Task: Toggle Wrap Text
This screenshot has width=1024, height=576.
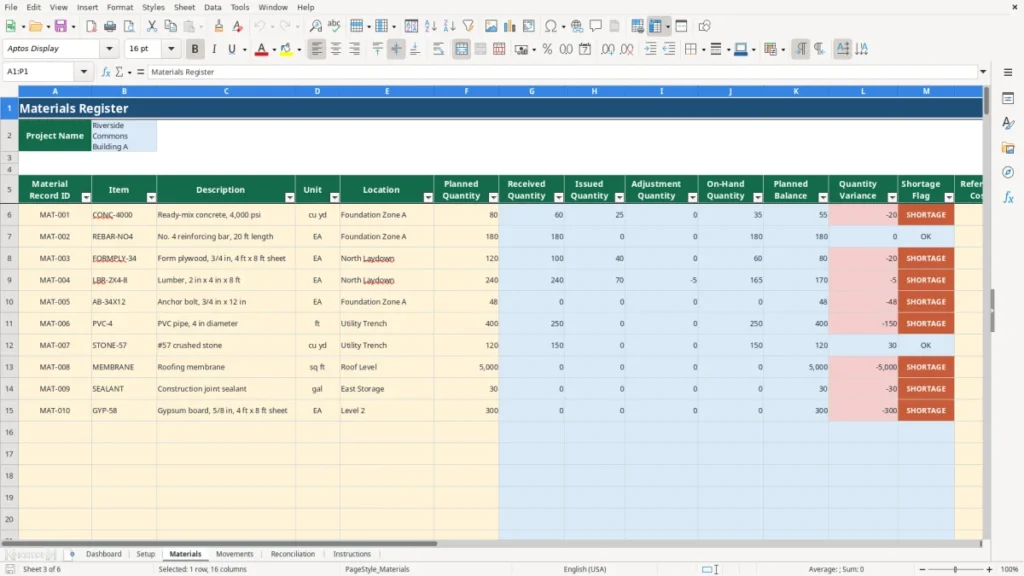Action: (438, 49)
